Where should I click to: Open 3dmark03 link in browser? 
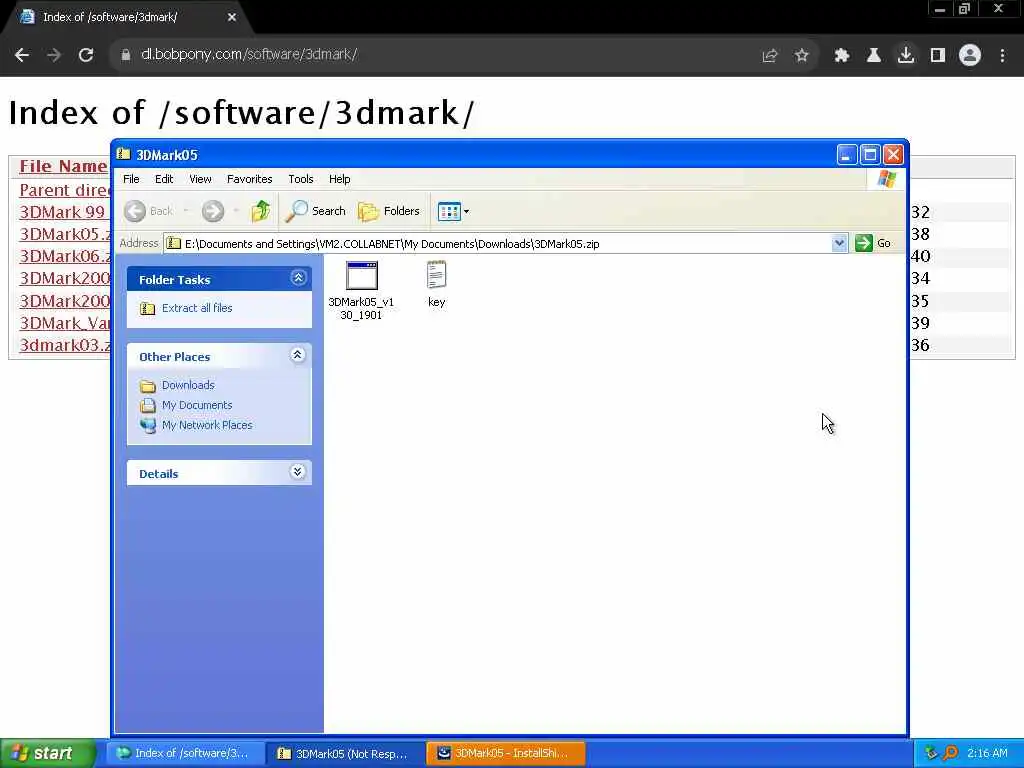pos(65,345)
